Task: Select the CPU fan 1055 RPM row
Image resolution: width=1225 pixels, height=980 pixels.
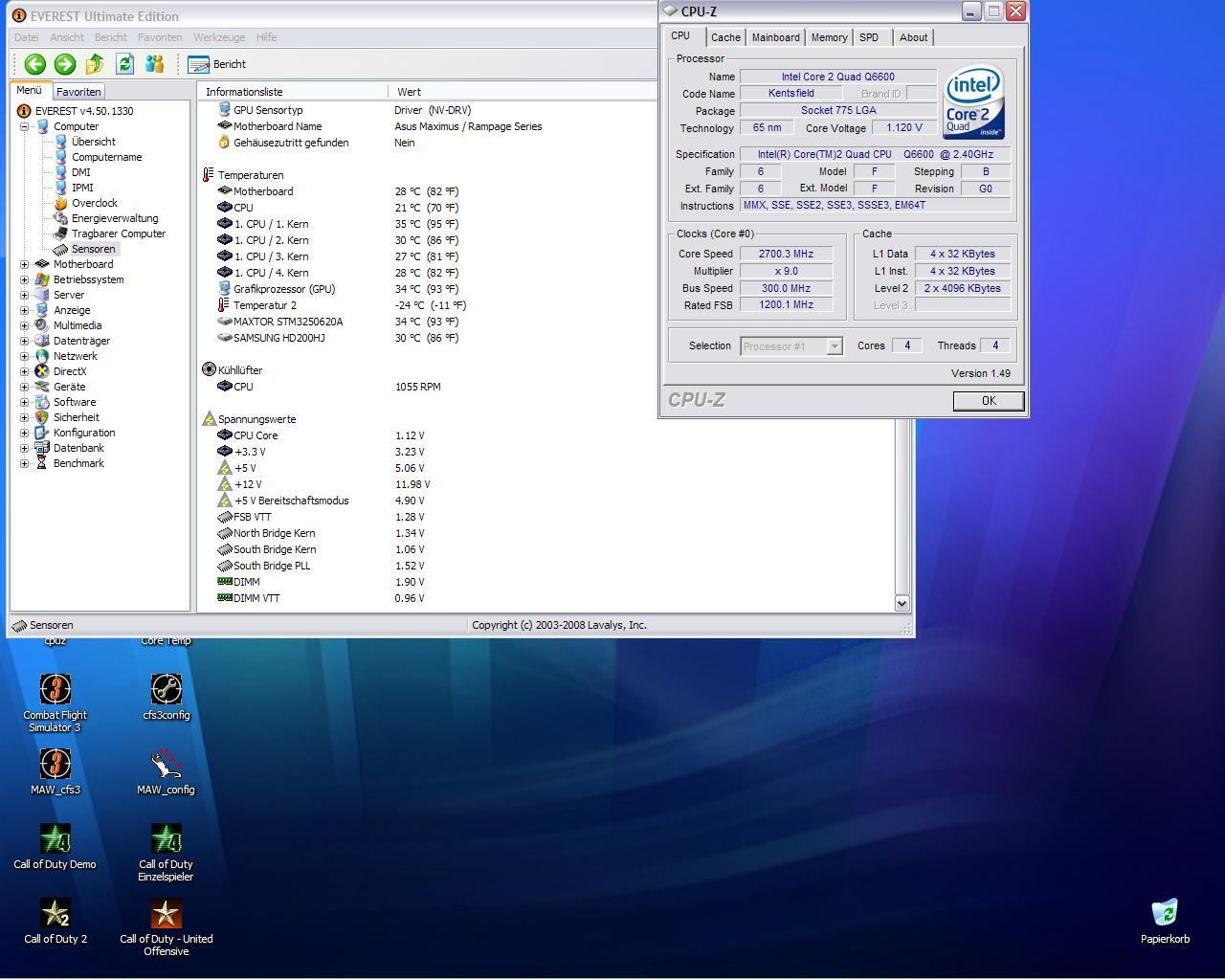Action: coord(329,387)
